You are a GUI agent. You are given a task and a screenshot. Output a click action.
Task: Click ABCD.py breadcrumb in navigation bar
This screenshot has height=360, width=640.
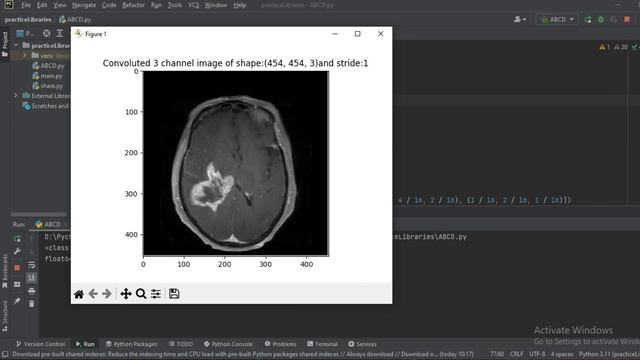(75, 20)
